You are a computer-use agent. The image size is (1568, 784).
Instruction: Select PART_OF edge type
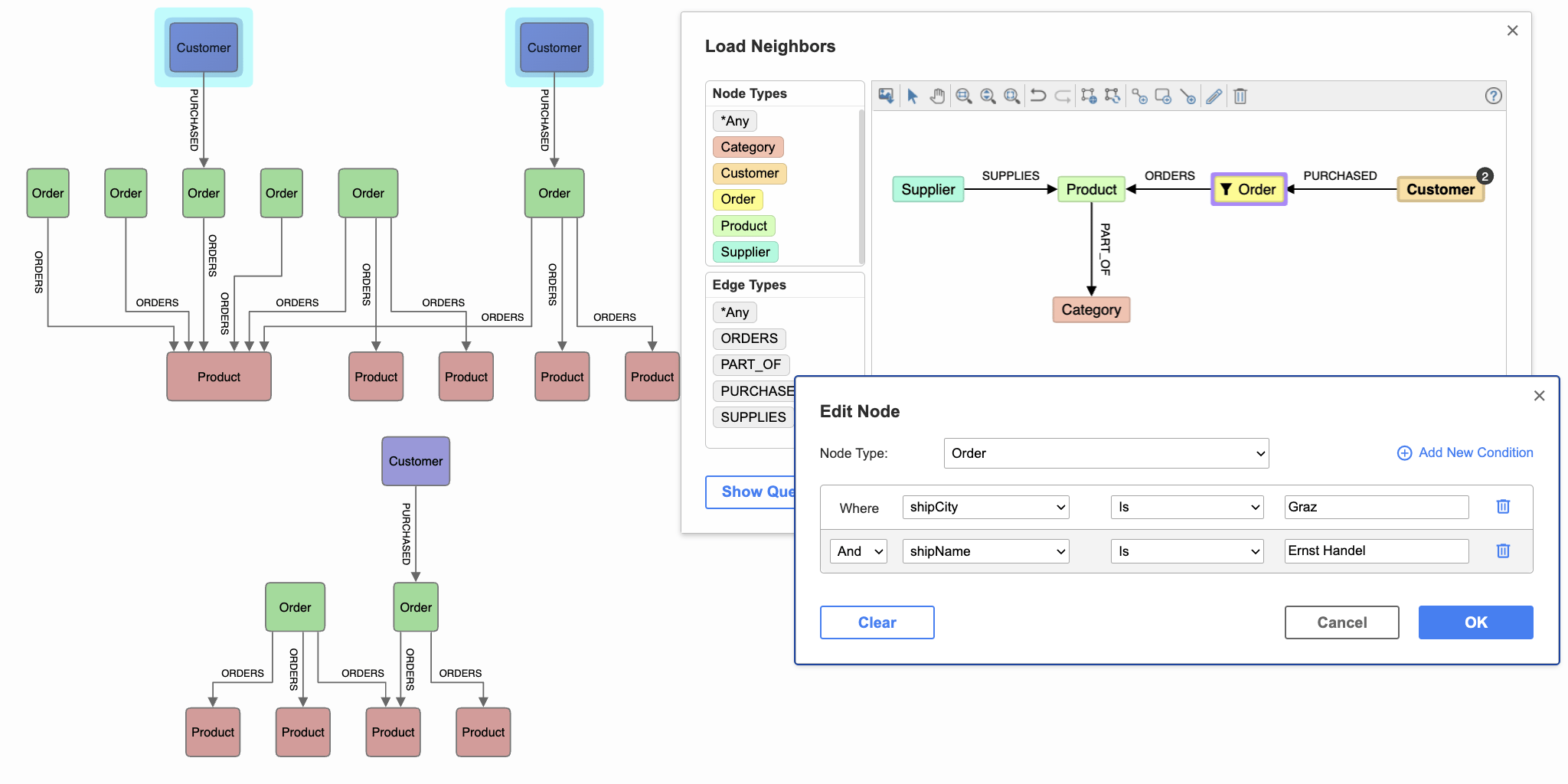(751, 364)
